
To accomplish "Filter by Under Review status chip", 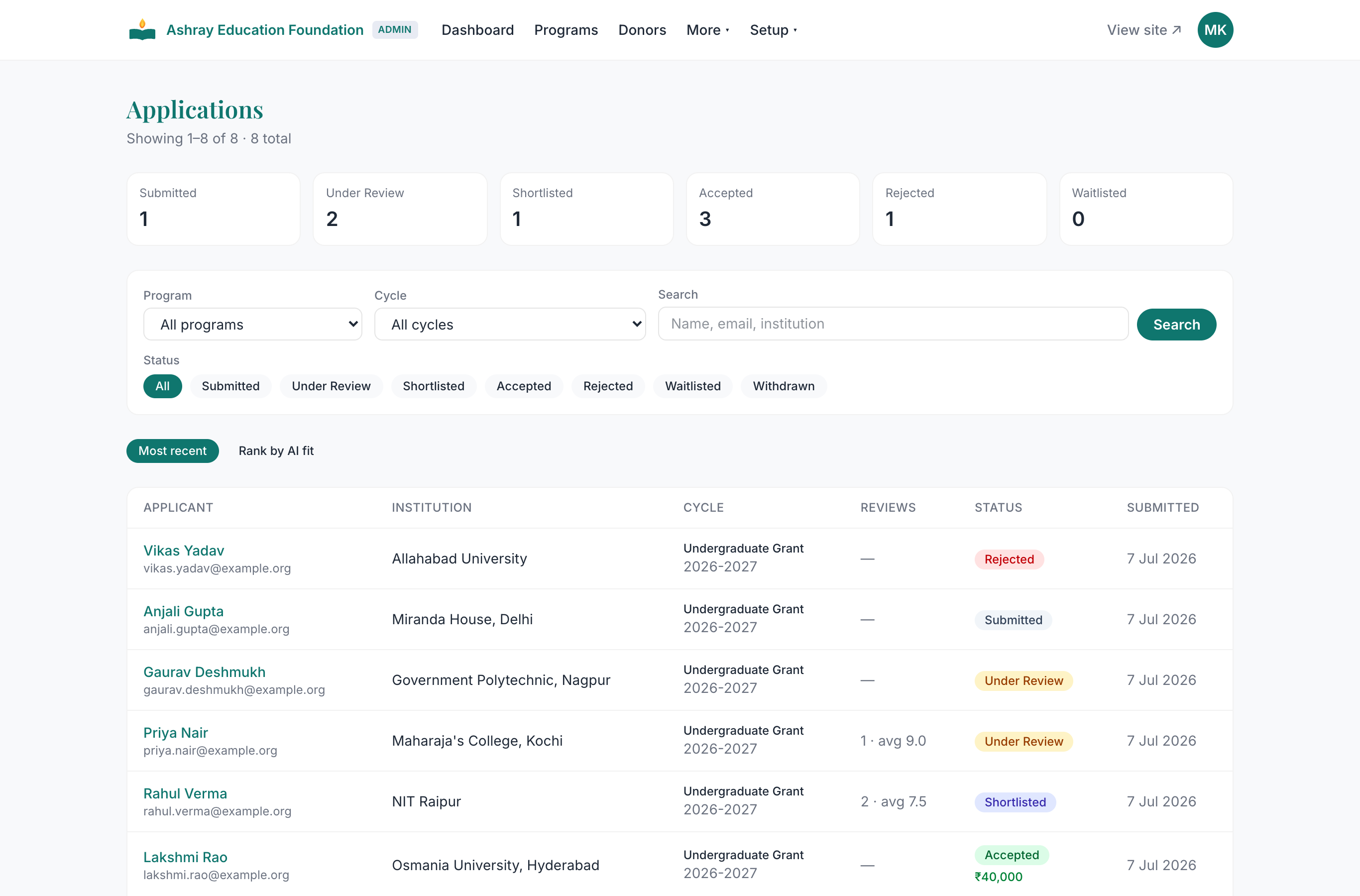I will point(331,386).
